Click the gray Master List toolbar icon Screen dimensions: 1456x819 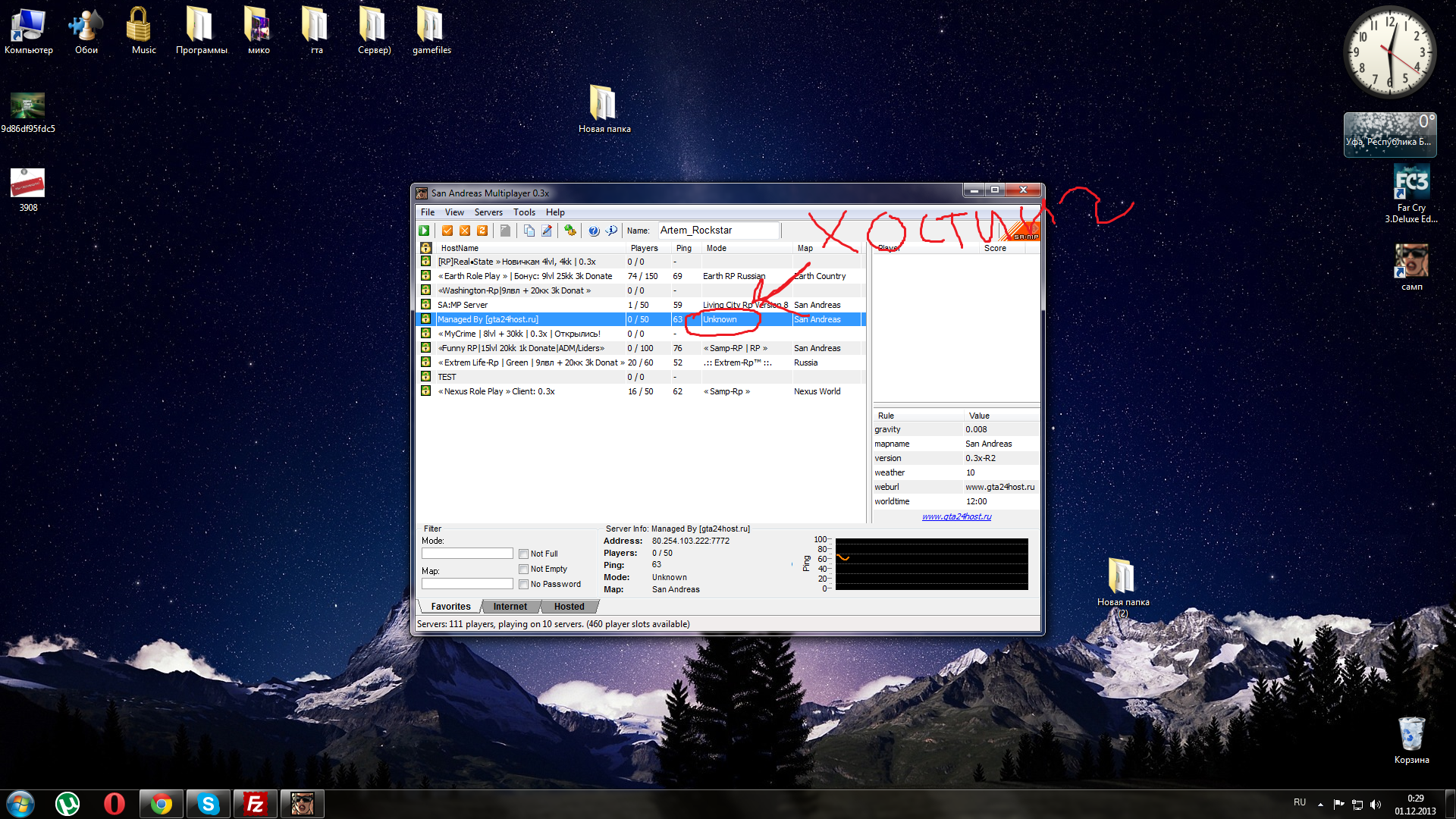tap(505, 231)
